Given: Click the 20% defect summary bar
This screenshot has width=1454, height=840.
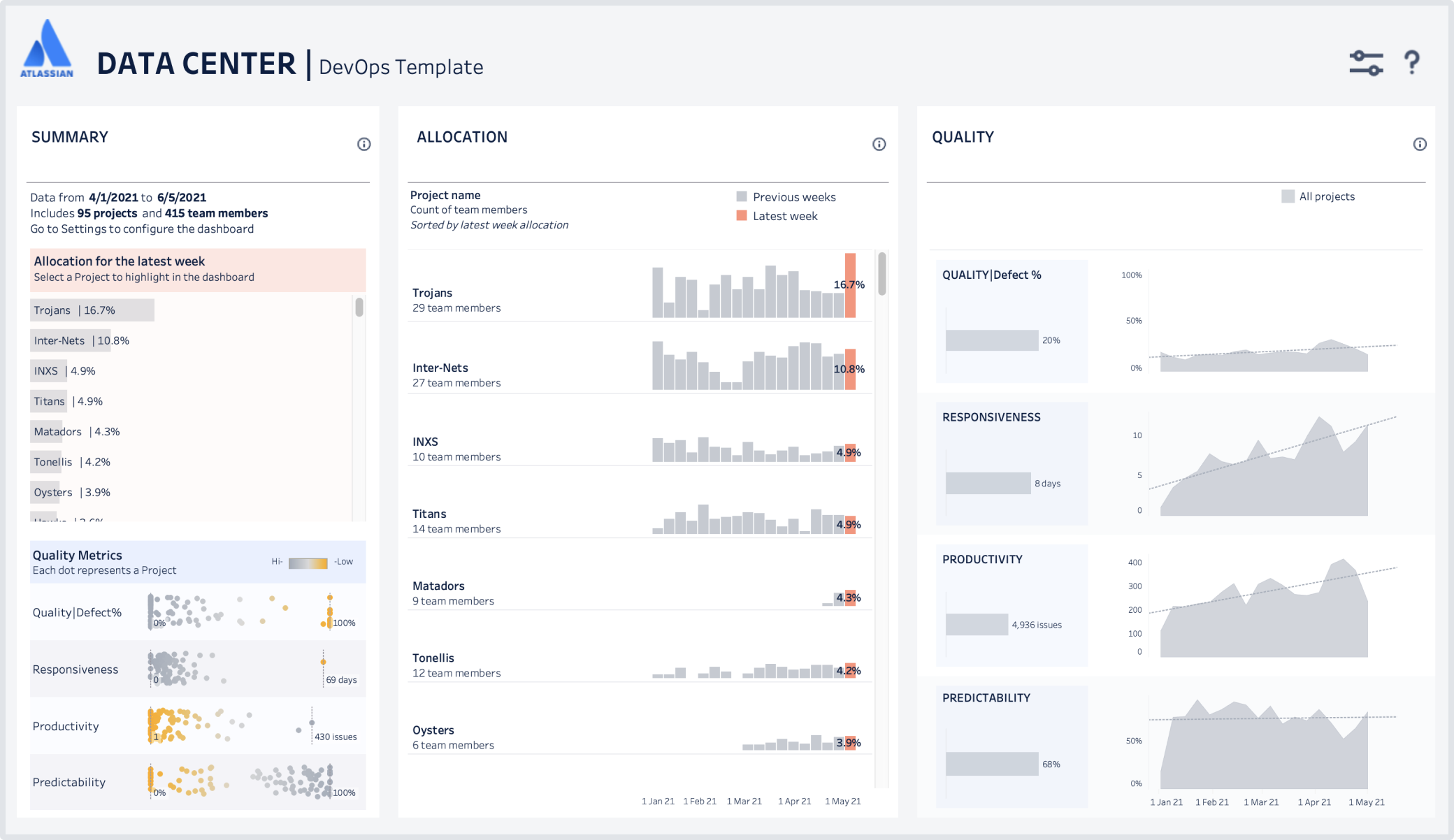Looking at the screenshot, I should [x=992, y=340].
